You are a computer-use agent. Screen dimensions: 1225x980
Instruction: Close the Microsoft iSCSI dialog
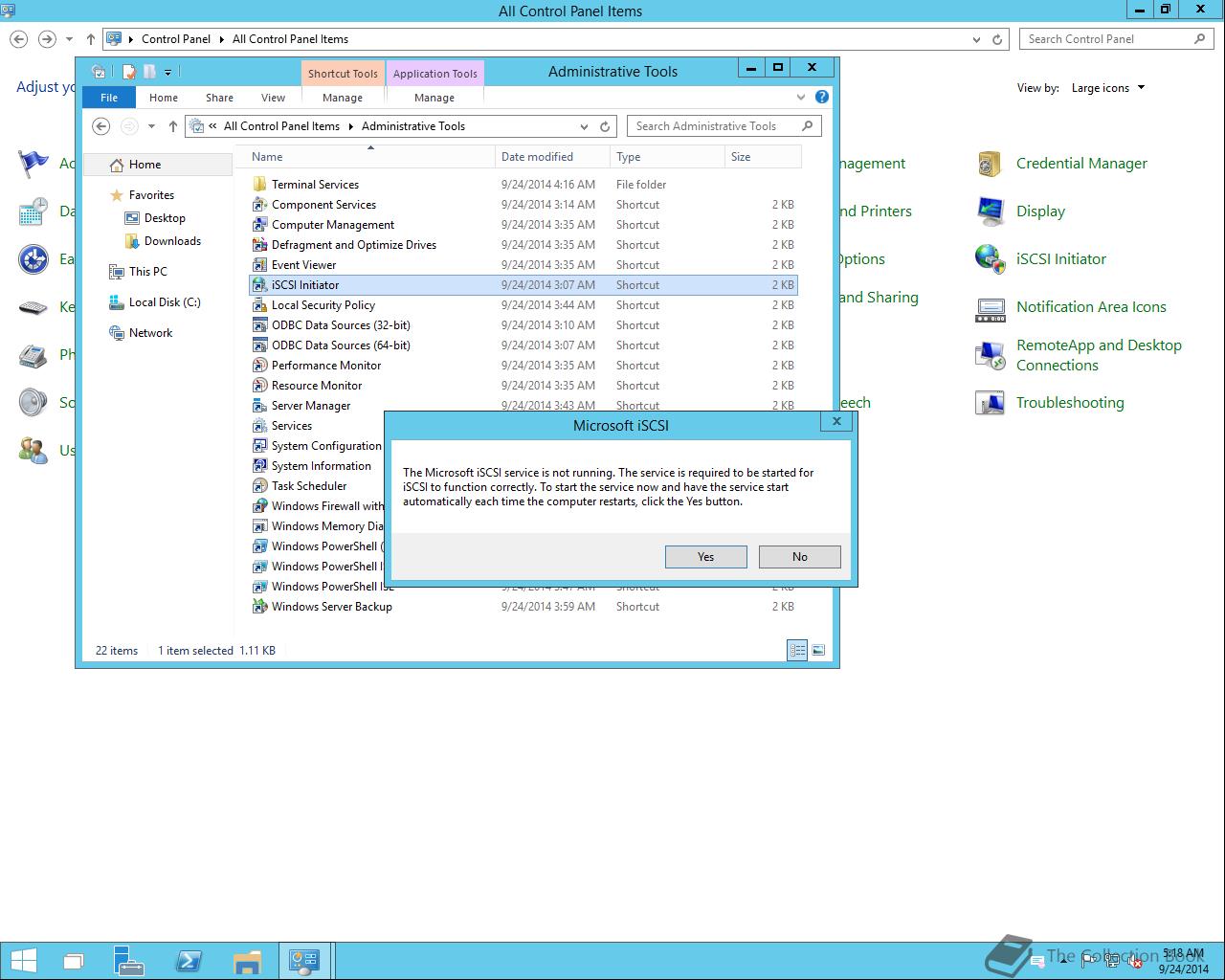(x=836, y=421)
